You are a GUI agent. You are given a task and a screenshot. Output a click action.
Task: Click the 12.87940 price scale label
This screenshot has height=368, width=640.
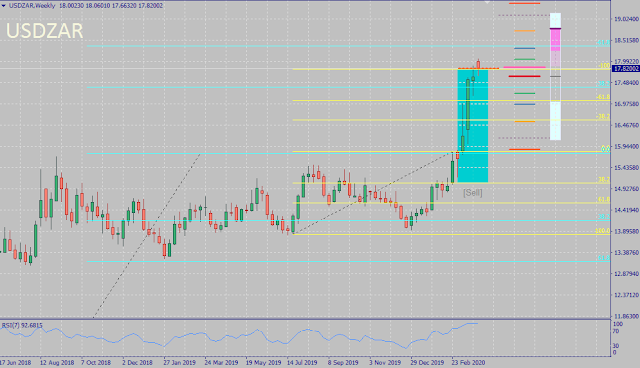[627, 274]
